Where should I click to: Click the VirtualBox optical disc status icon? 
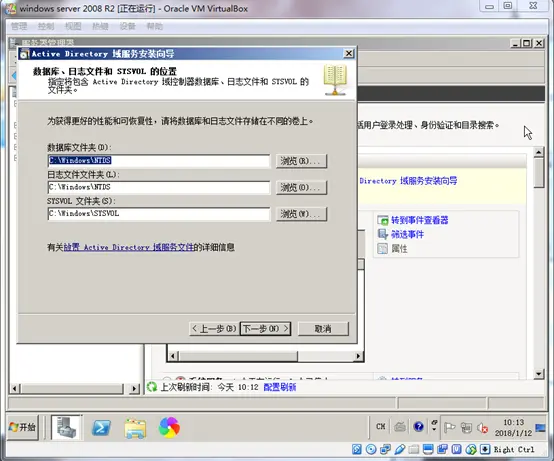[x=371, y=449]
